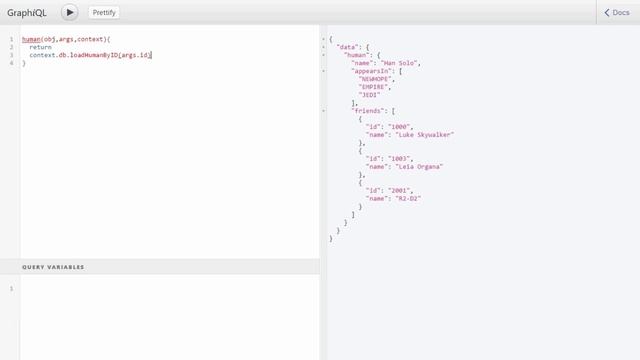The width and height of the screenshot is (640, 360).
Task: Click the "1003" id value
Action: click(x=399, y=159)
